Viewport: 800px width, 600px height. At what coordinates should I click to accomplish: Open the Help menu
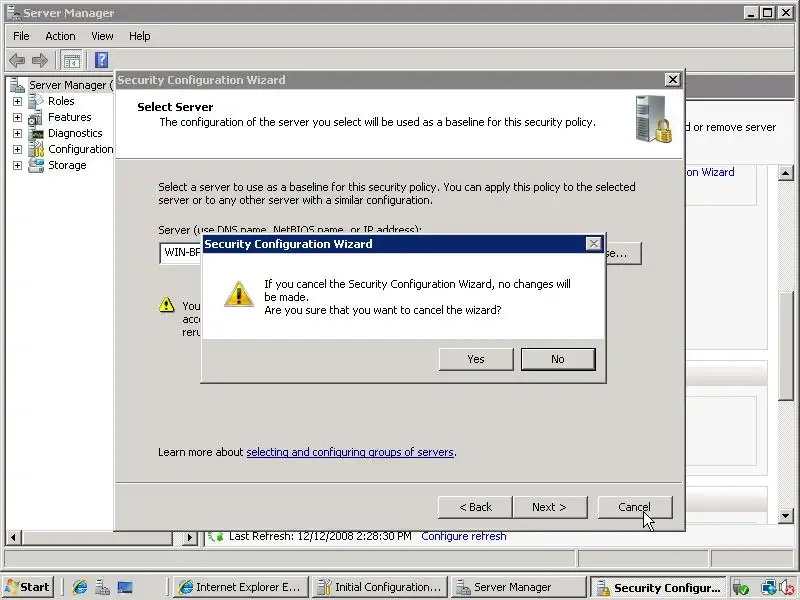139,36
